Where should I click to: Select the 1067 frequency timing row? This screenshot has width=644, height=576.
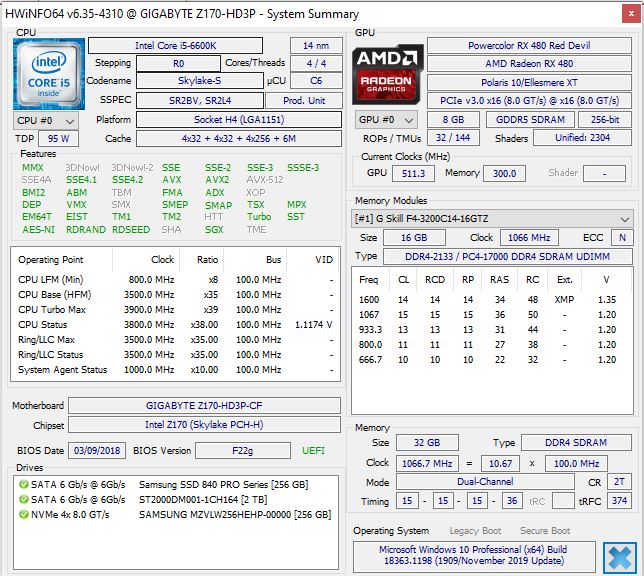click(x=492, y=315)
